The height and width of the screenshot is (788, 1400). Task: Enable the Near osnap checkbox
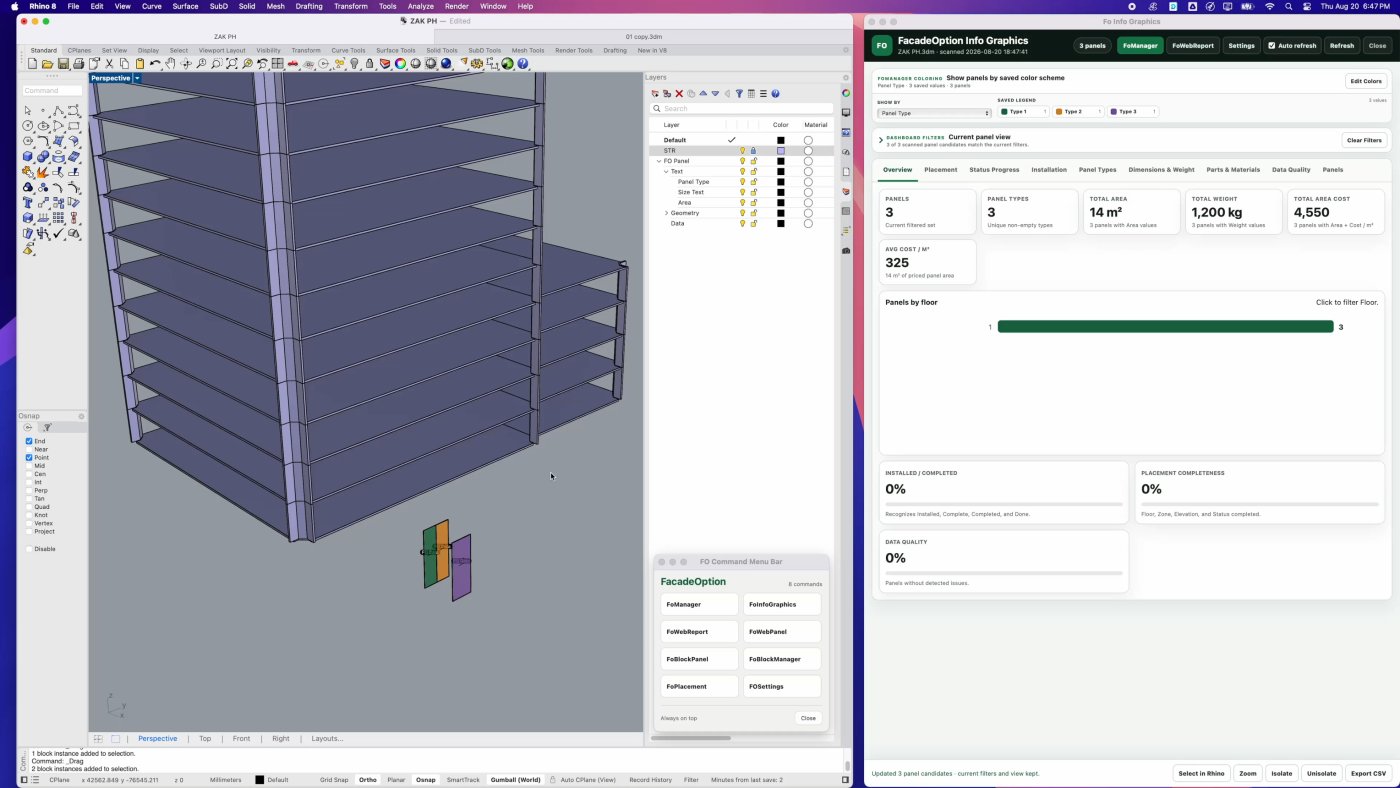coord(29,449)
